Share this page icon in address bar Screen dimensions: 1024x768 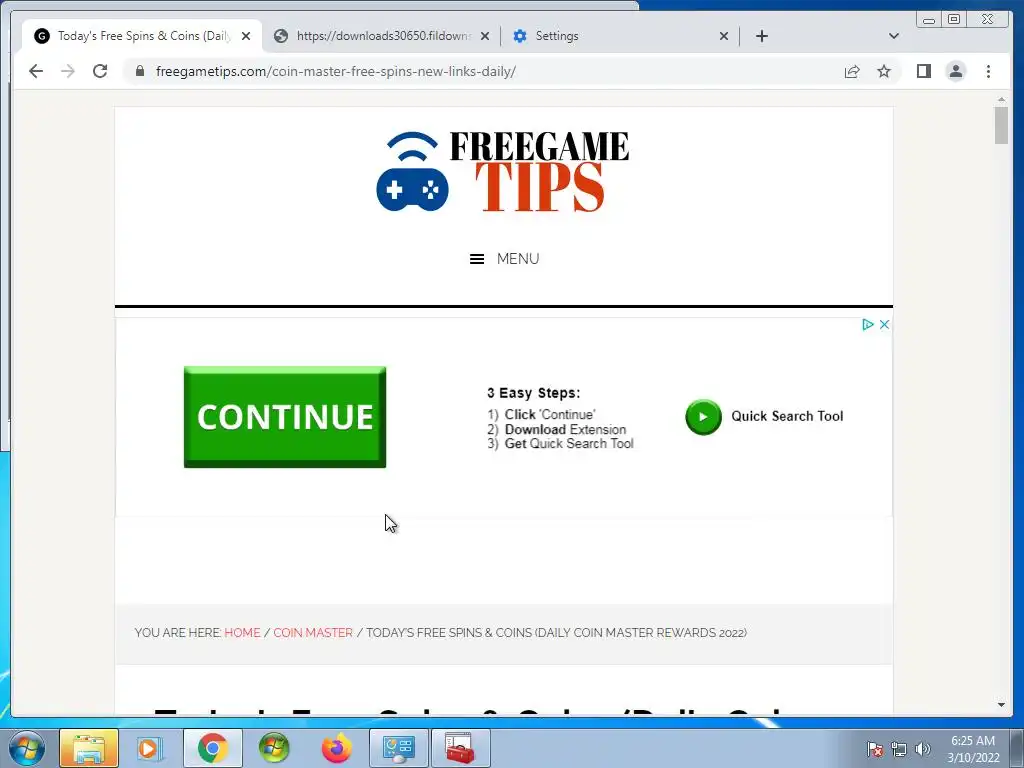852,71
